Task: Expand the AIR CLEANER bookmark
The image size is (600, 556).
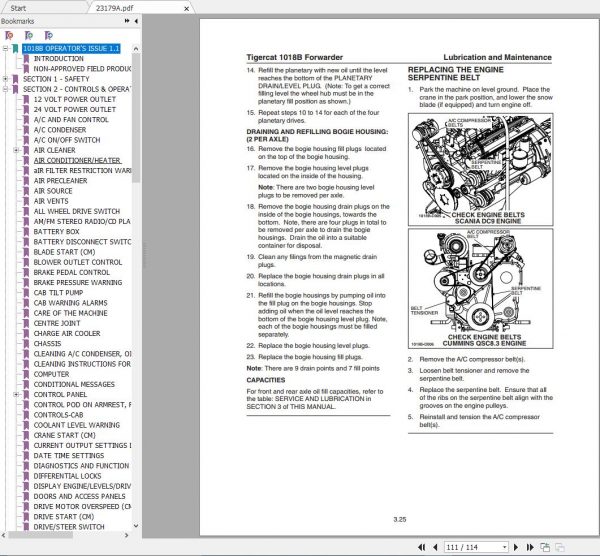Action: point(16,150)
